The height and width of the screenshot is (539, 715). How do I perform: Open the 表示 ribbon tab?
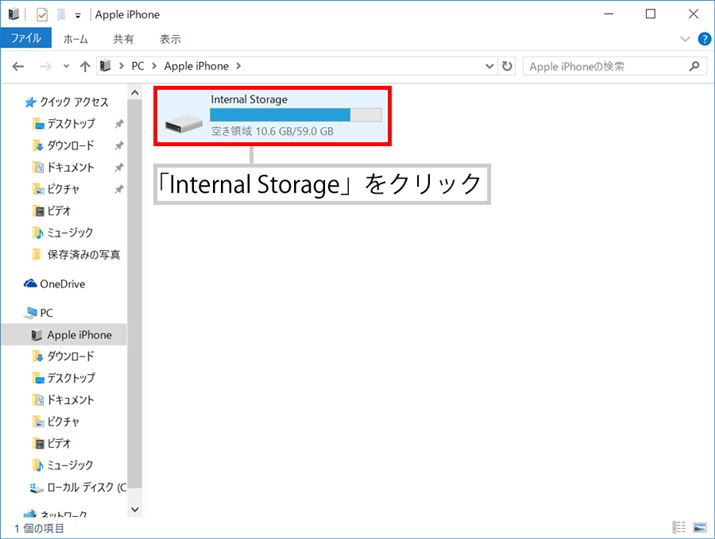(170, 39)
